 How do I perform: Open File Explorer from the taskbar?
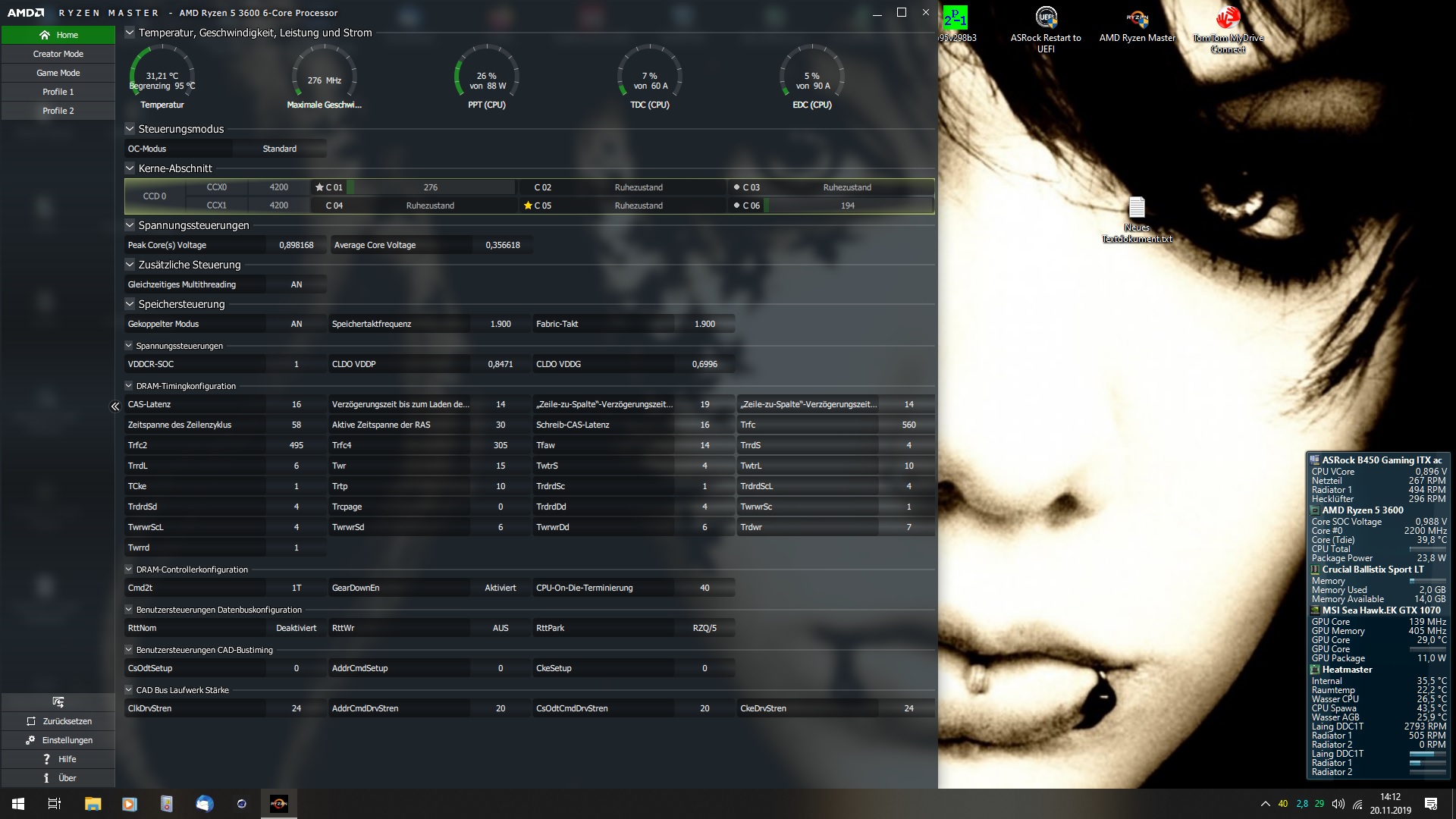pyautogui.click(x=93, y=804)
